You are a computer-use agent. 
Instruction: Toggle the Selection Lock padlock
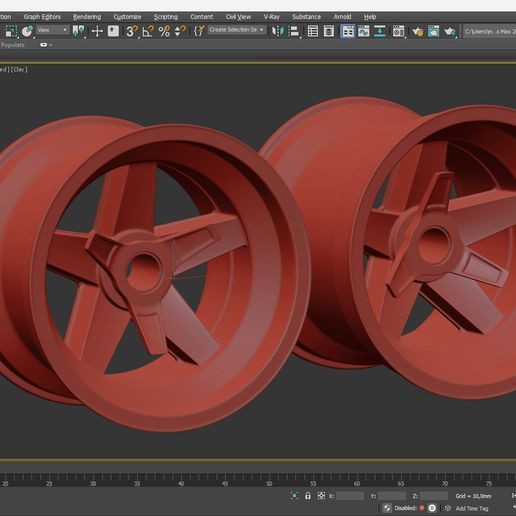tap(308, 496)
